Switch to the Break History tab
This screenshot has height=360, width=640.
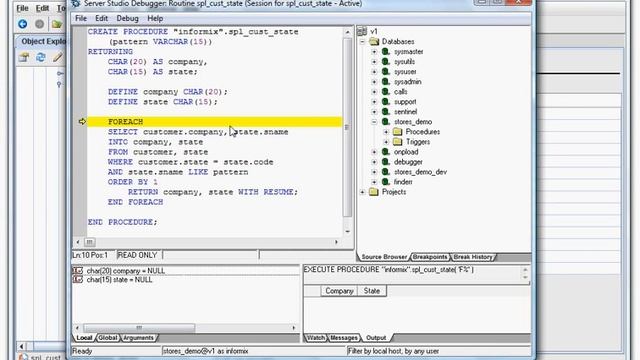point(473,257)
